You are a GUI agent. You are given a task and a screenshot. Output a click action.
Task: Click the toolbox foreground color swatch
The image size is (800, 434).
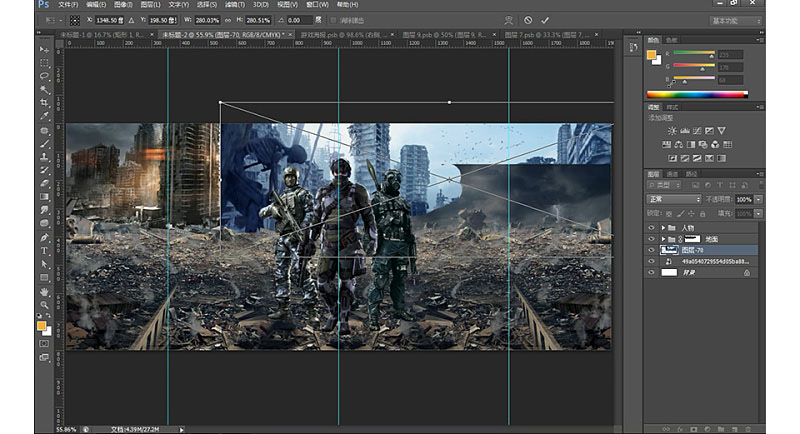coord(41,326)
